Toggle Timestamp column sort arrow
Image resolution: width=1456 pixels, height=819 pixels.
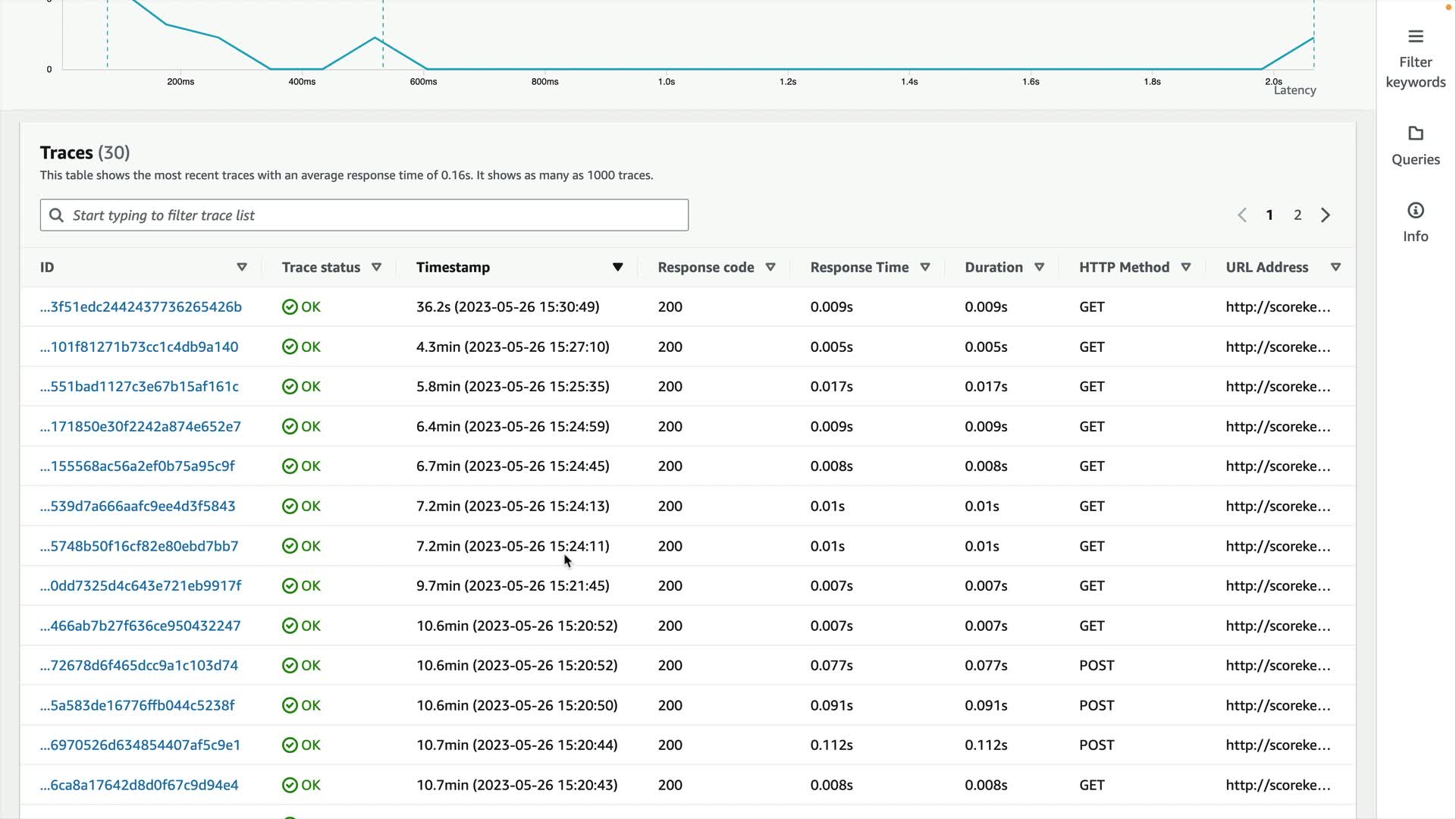pos(617,267)
